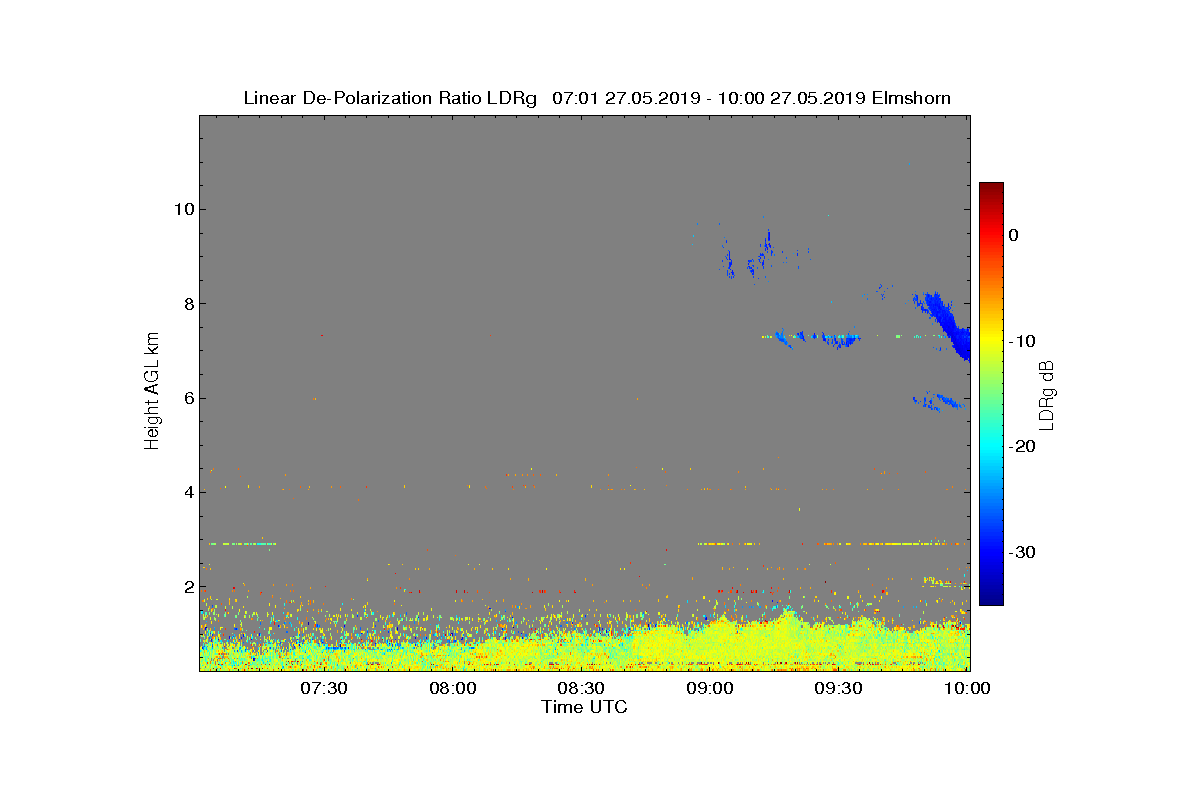
Task: Click the colorbar tick label -10
Action: pyautogui.click(x=1021, y=341)
